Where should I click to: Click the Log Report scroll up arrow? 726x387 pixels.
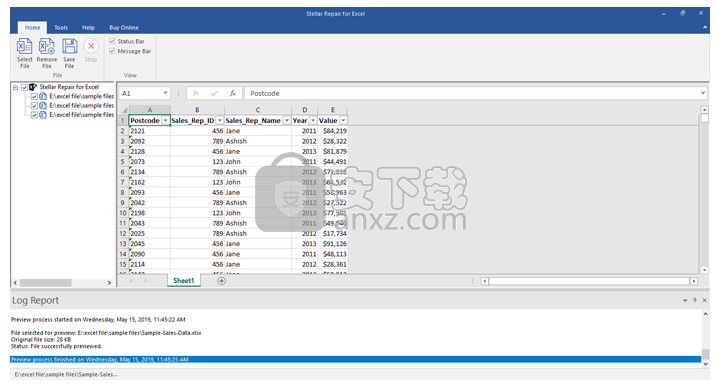[705, 314]
